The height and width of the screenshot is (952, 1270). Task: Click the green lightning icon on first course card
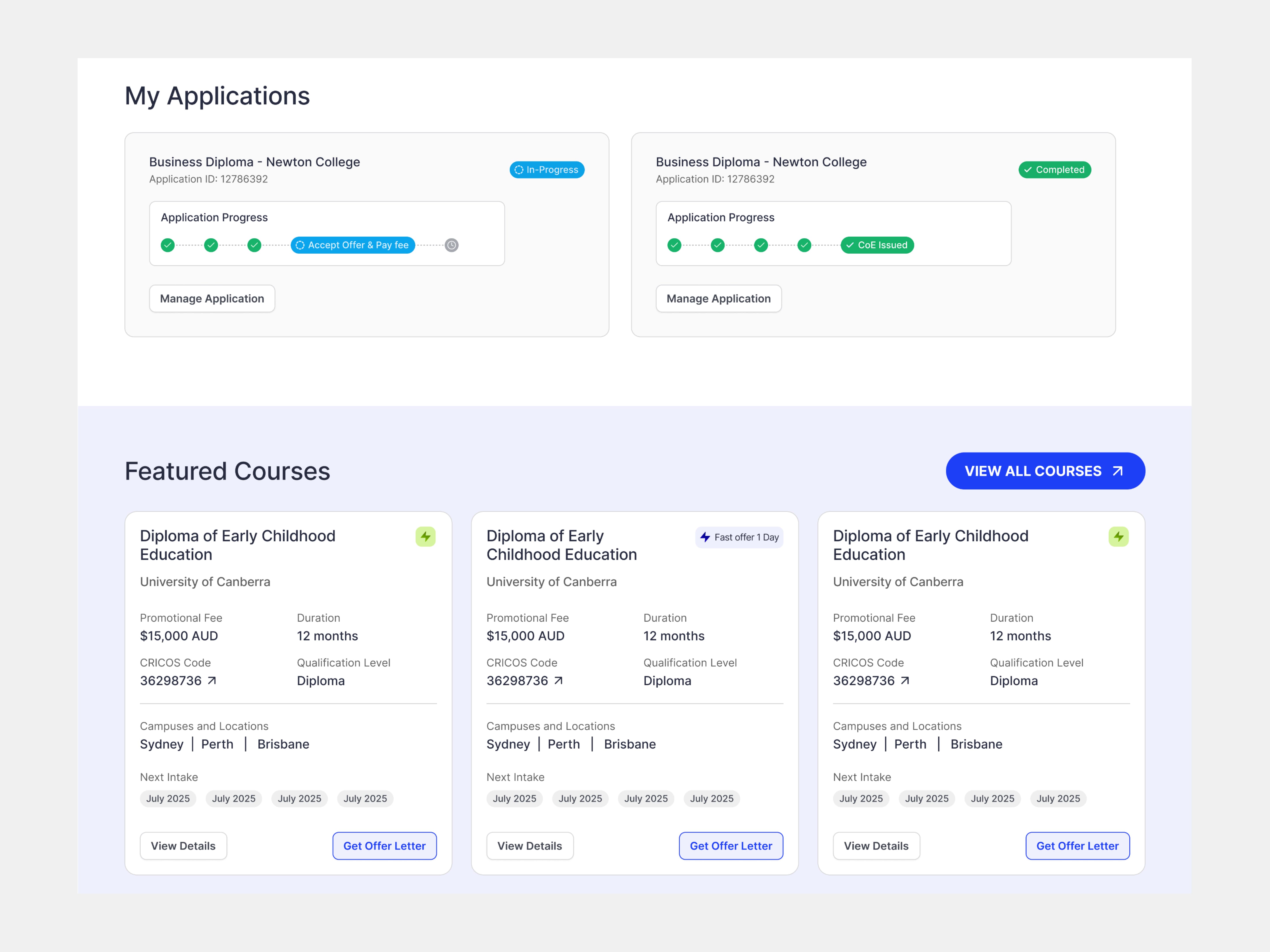tap(426, 537)
